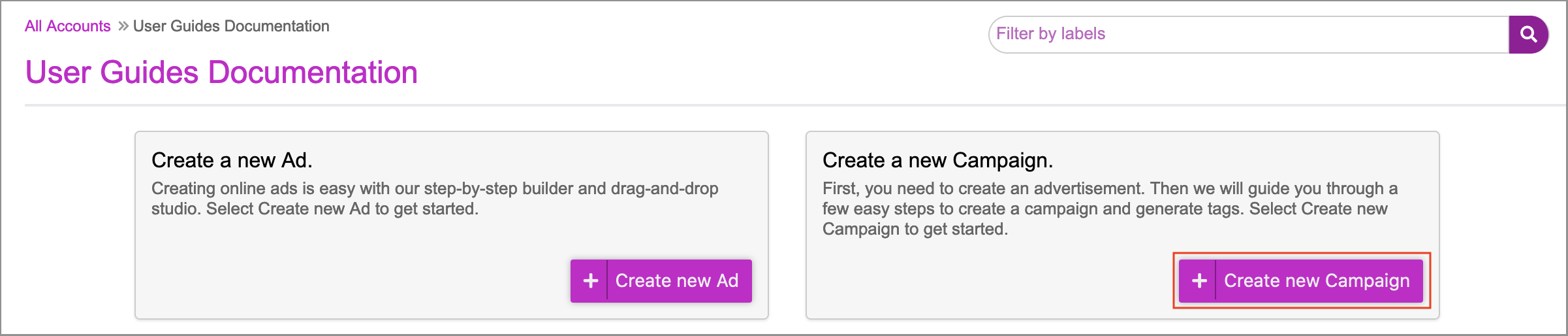Viewport: 1568px width, 336px height.
Task: Open the All Accounts breadcrumb link
Action: [67, 27]
